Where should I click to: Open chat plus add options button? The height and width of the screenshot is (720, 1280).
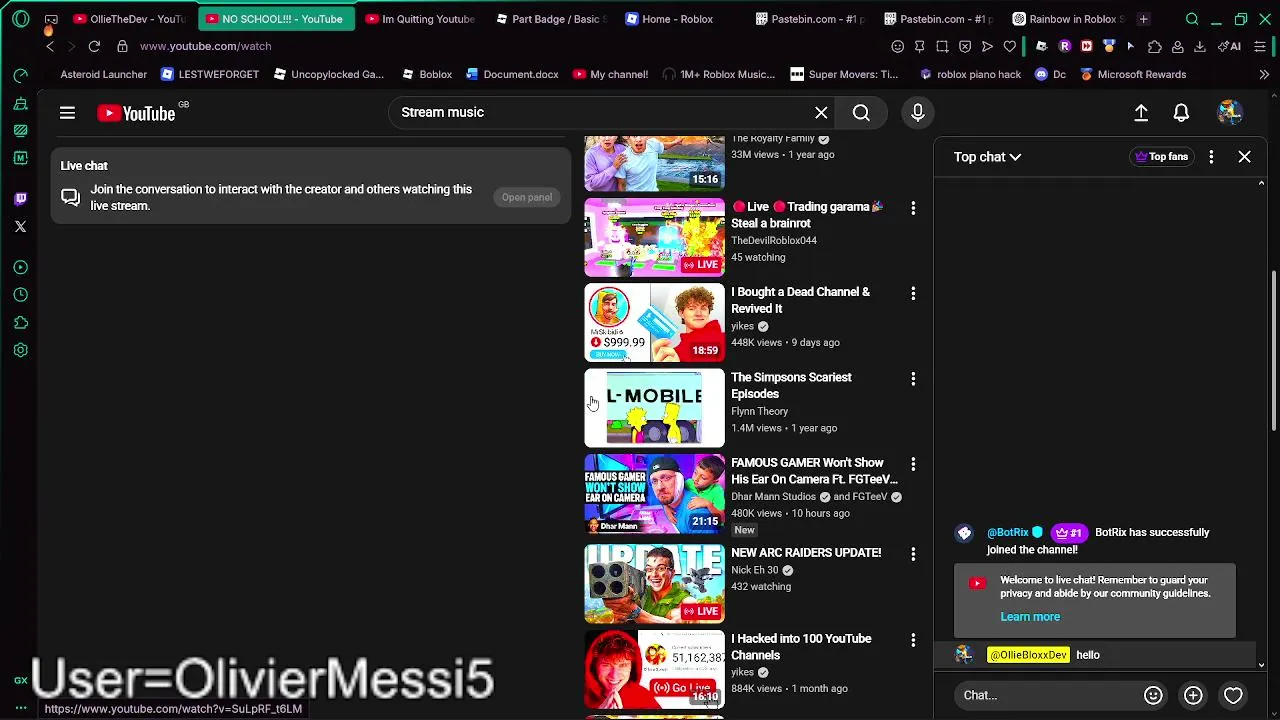[1193, 695]
